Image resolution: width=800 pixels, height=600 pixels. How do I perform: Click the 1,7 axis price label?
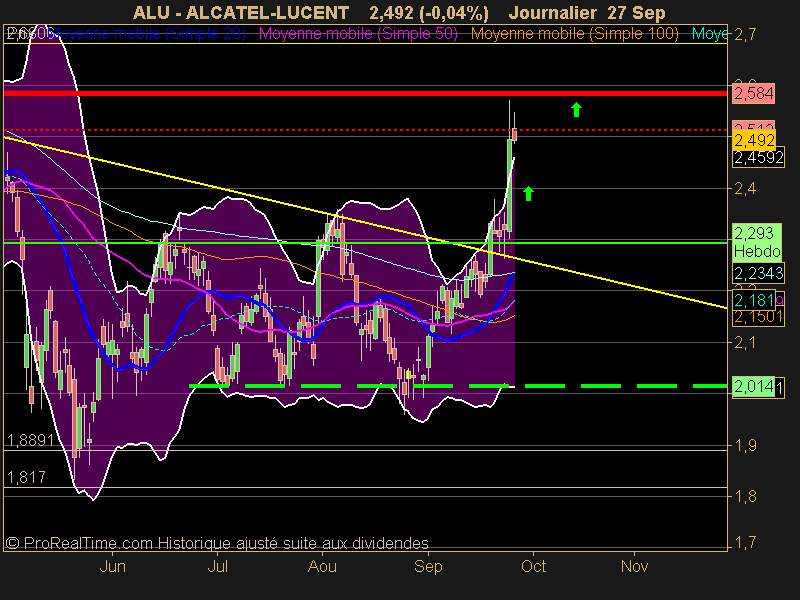pyautogui.click(x=745, y=542)
